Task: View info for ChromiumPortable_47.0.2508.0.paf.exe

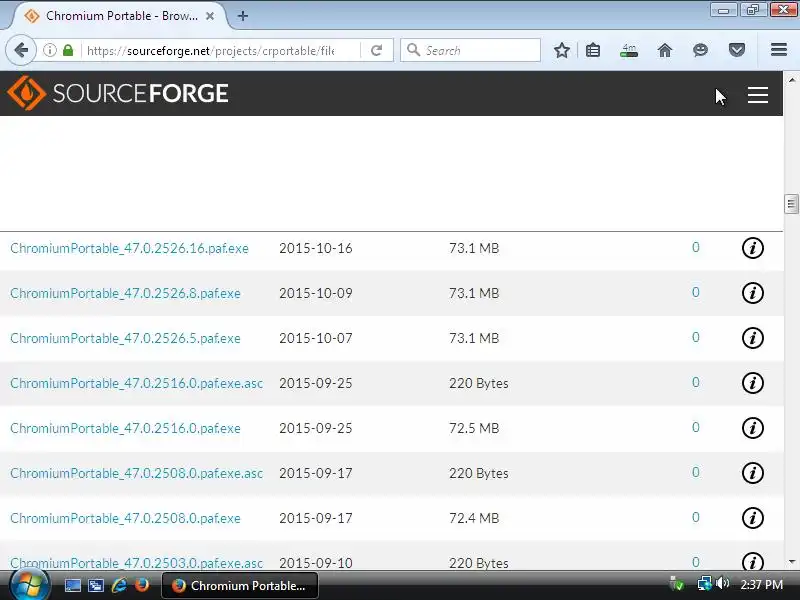Action: (x=753, y=518)
